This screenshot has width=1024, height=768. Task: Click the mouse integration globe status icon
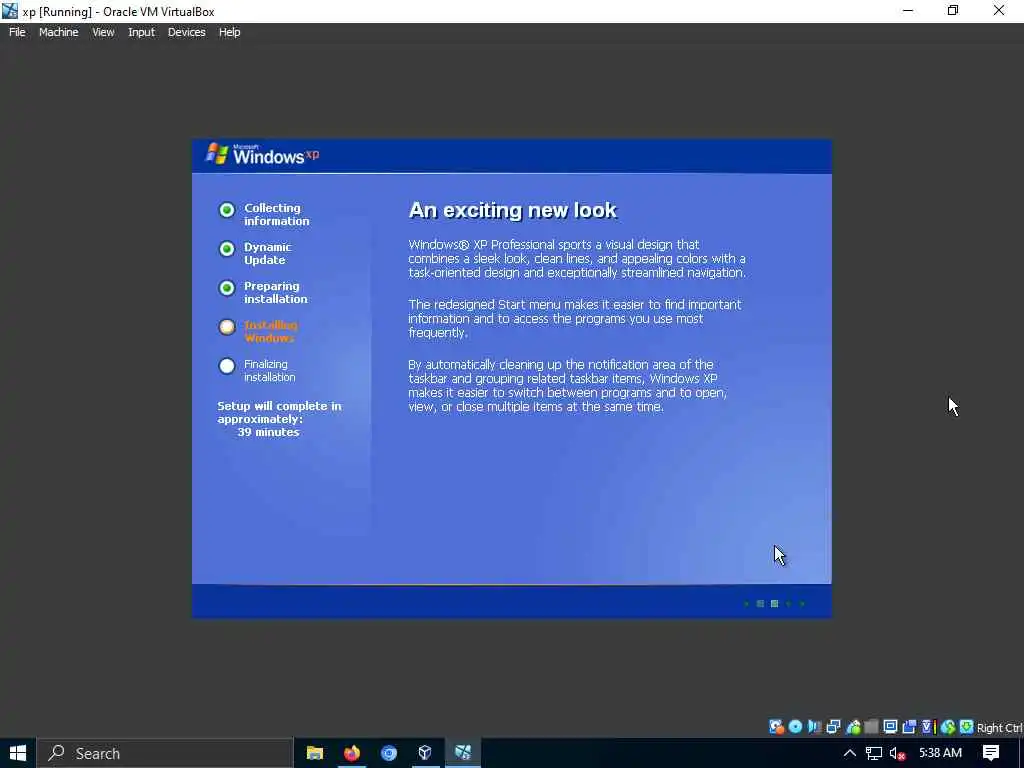pyautogui.click(x=948, y=727)
